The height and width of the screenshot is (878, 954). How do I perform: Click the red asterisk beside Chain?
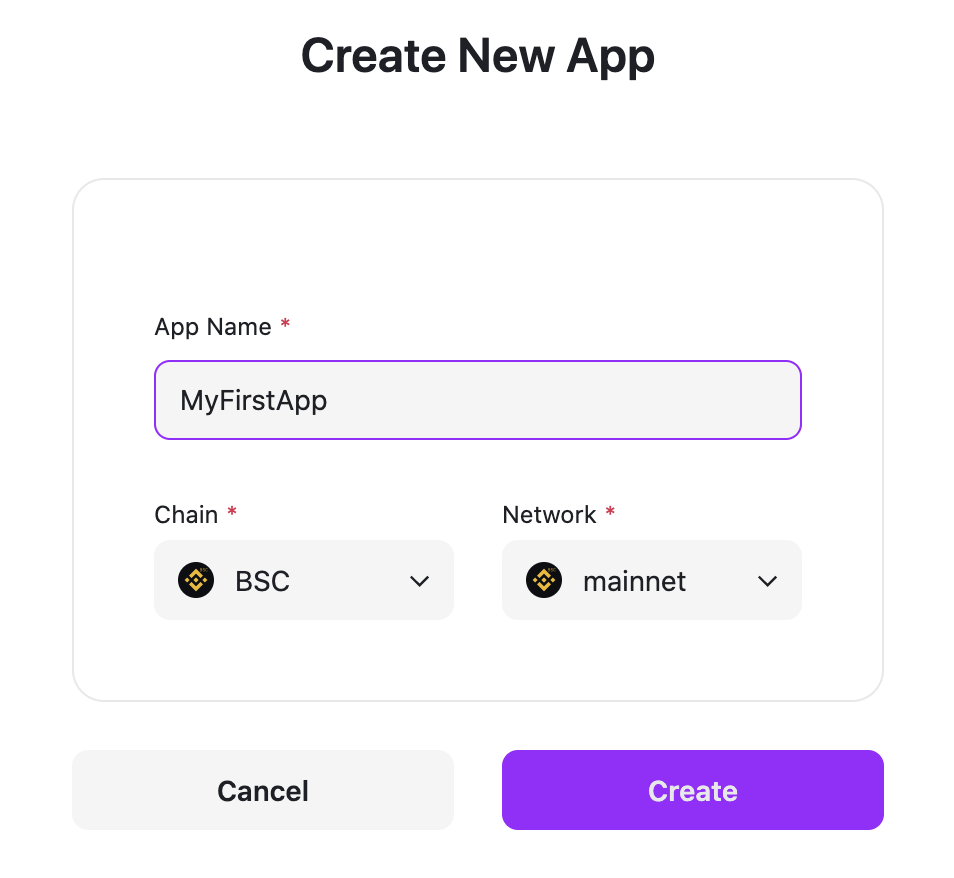[232, 514]
